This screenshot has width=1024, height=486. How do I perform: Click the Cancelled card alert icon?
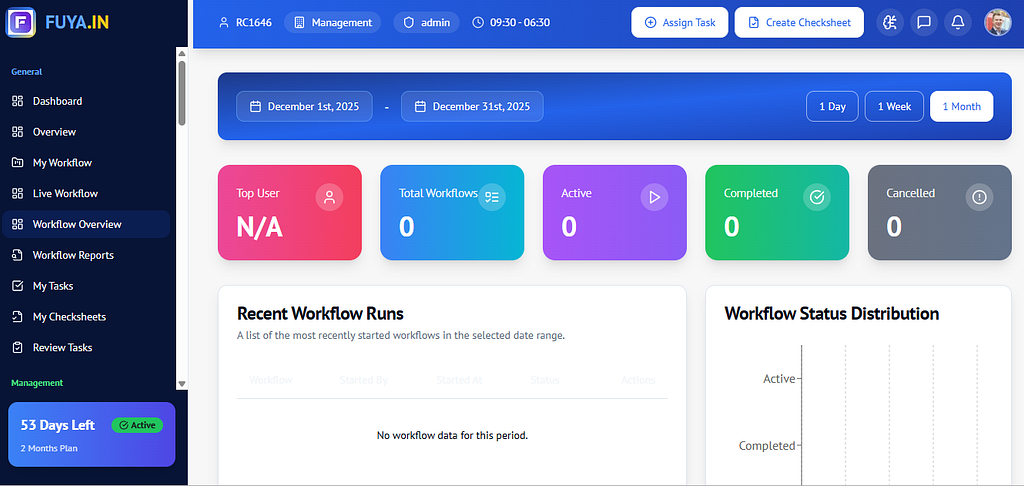click(x=979, y=197)
